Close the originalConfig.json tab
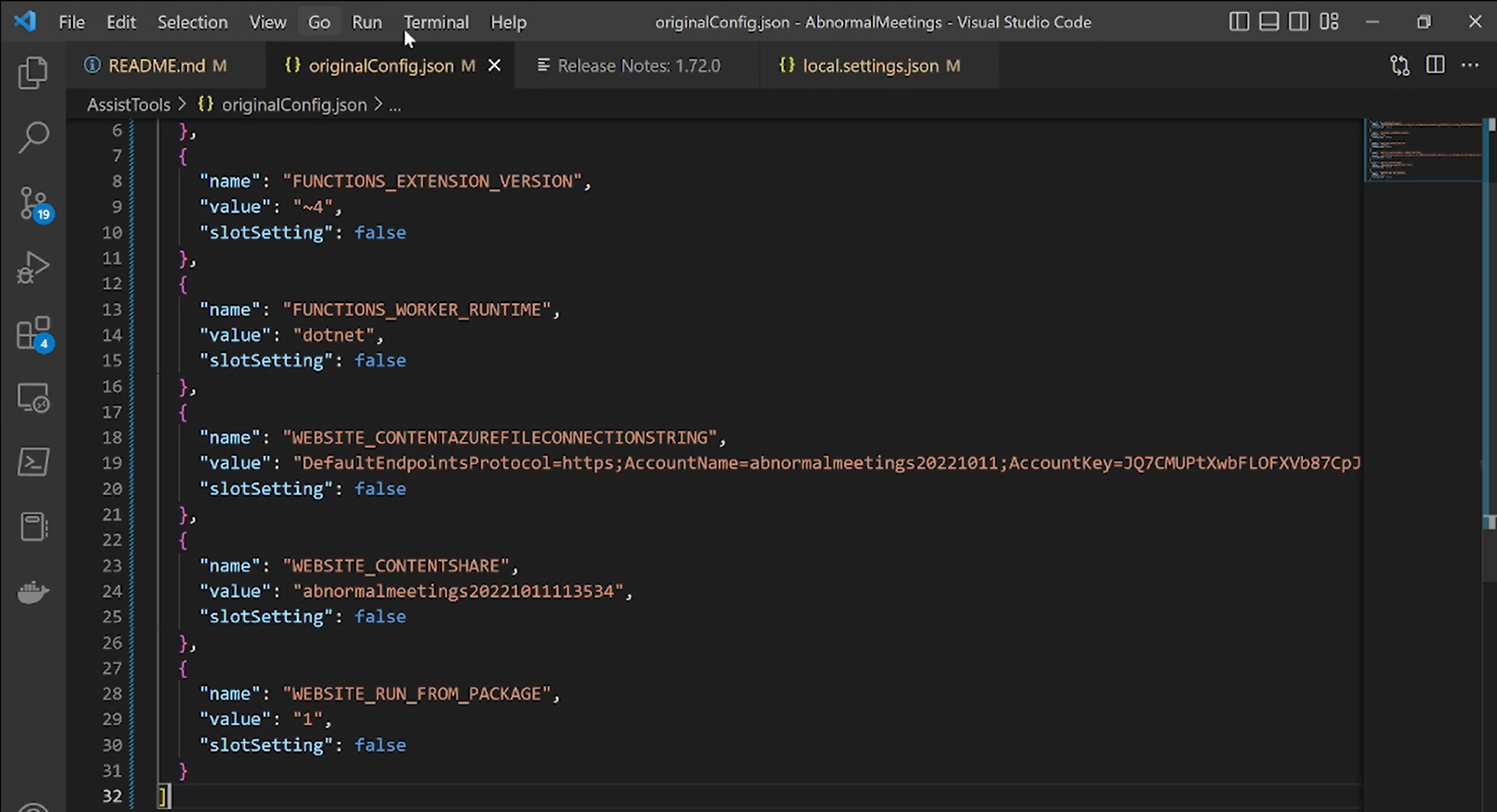1497x812 pixels. pos(494,65)
